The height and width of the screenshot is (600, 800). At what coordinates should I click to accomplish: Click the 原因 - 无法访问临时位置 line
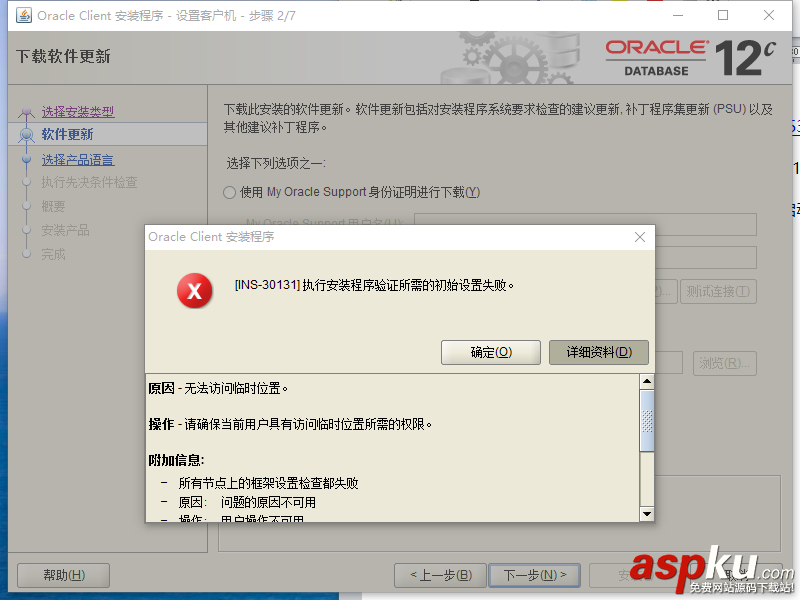[x=218, y=388]
